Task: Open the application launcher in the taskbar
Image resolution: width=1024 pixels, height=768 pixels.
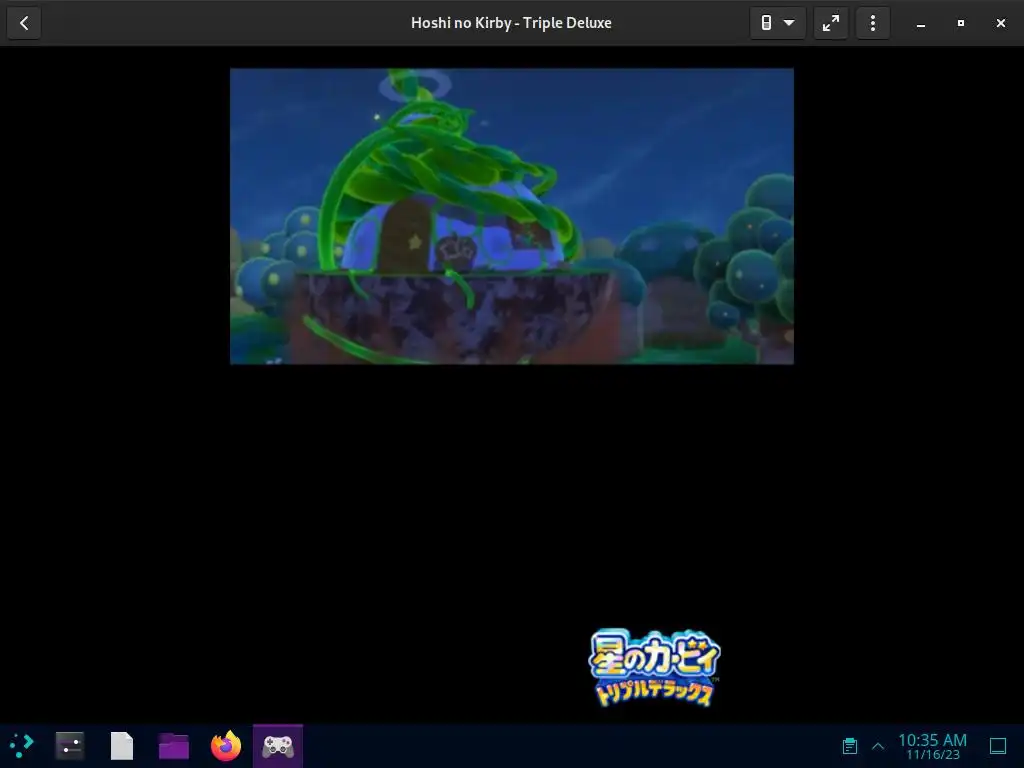Action: [22, 745]
